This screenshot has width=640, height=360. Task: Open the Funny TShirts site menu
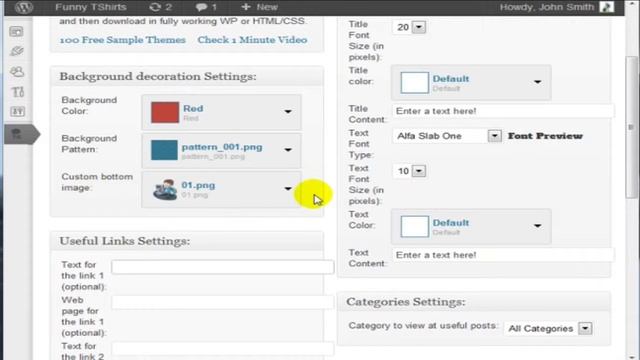tap(91, 7)
